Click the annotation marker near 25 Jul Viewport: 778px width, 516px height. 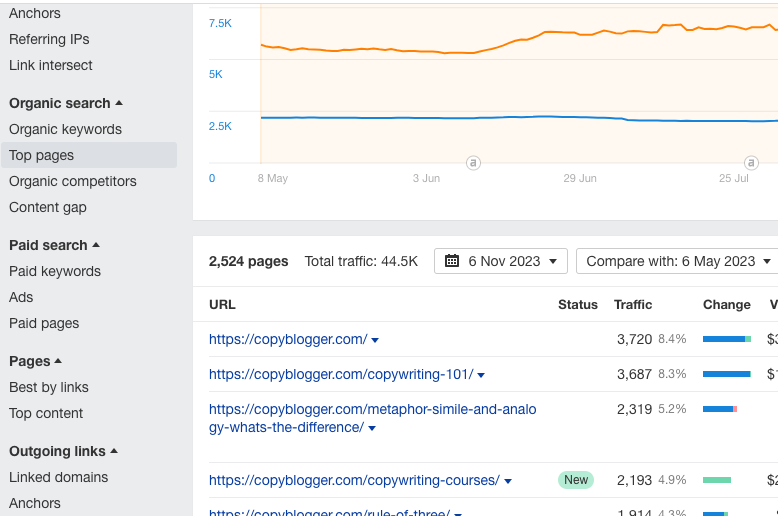coord(751,163)
